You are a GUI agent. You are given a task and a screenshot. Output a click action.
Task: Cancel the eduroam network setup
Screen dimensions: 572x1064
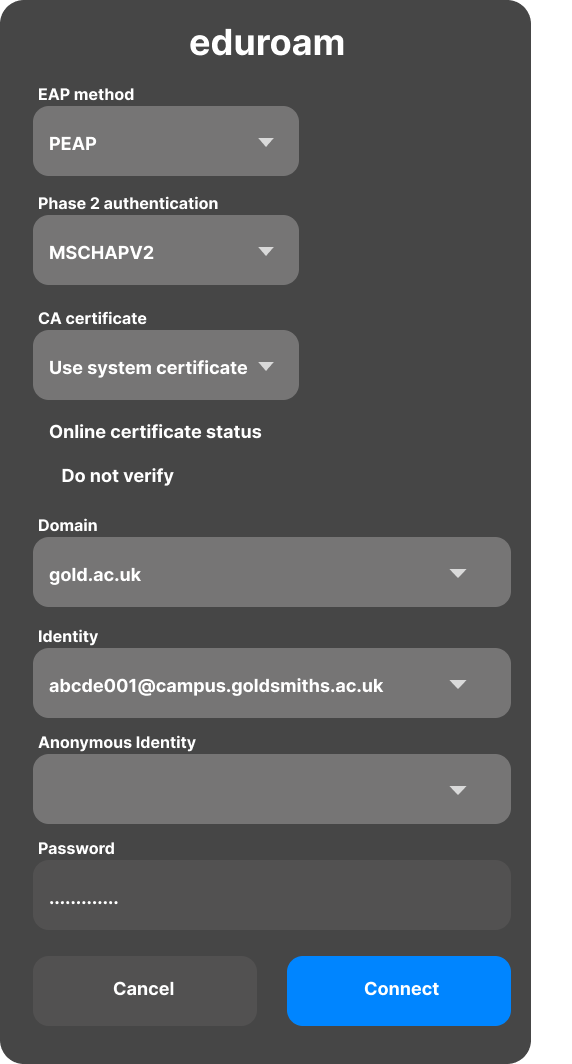[x=145, y=991]
